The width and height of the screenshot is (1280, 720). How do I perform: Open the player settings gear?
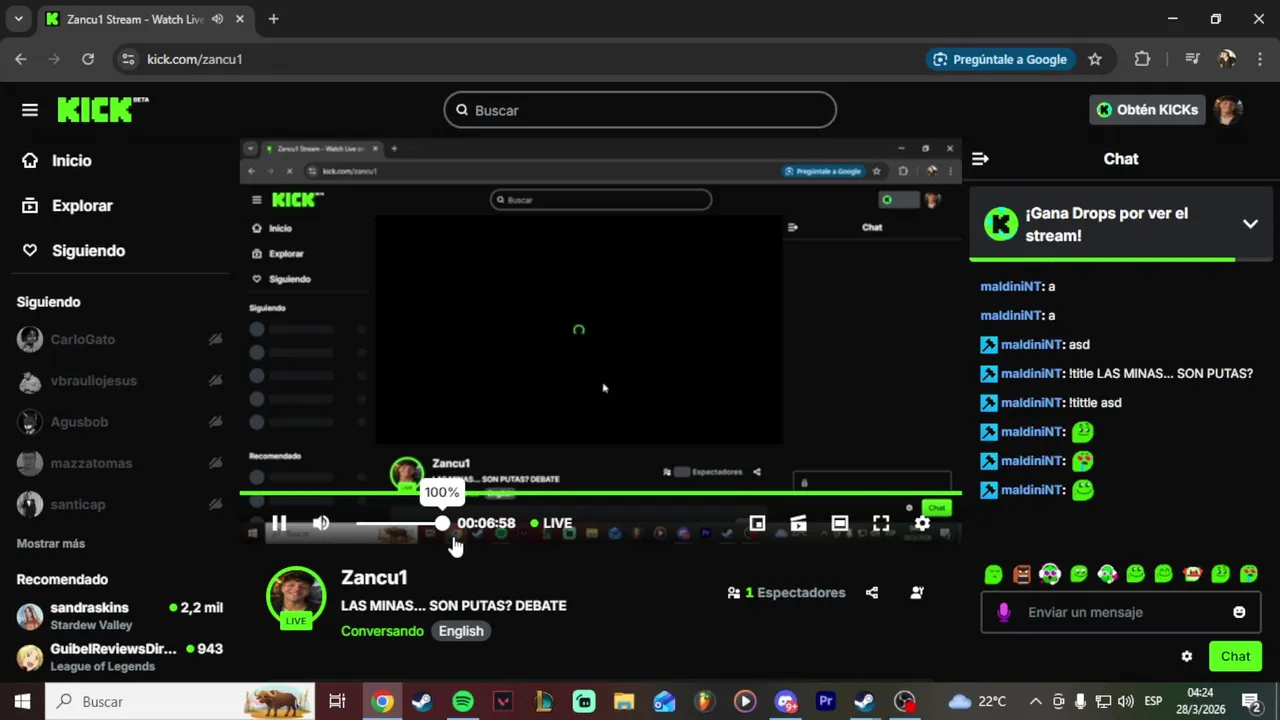pos(922,523)
